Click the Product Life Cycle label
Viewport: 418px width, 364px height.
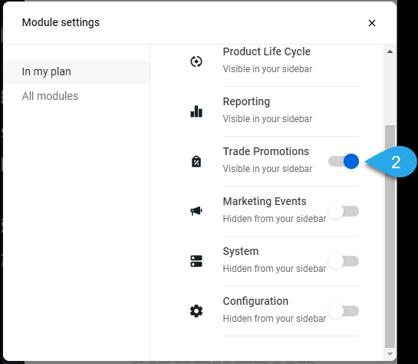tap(266, 52)
